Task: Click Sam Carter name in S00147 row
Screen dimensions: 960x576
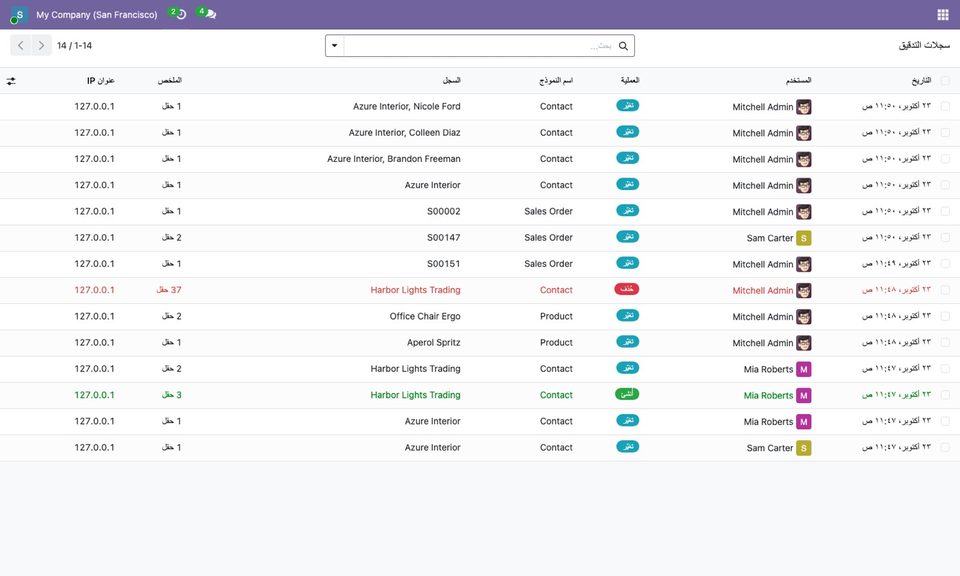Action: (x=770, y=238)
